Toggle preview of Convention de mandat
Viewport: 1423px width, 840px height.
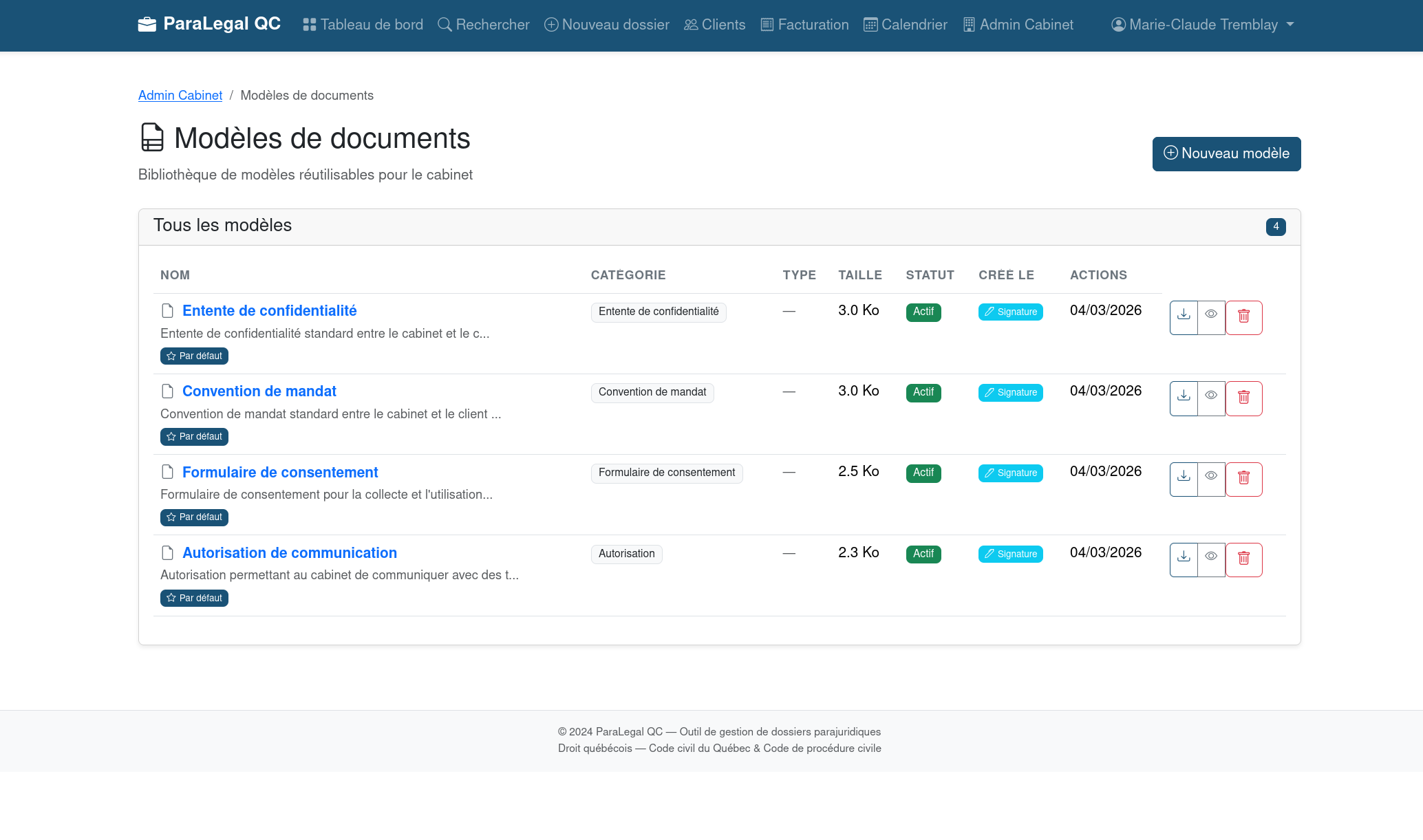click(1211, 398)
